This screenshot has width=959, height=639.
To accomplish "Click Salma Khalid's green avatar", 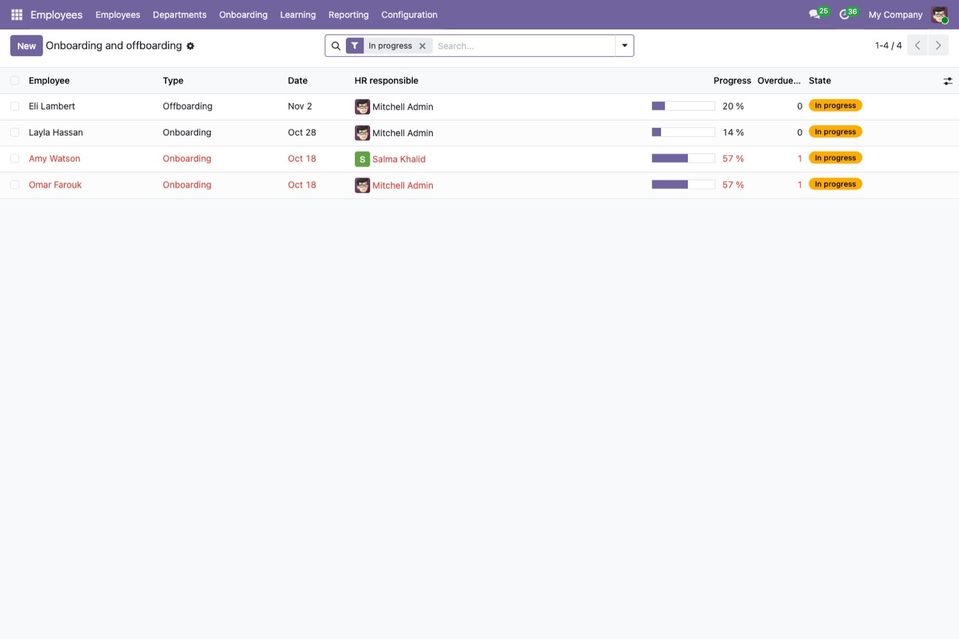I will [362, 159].
